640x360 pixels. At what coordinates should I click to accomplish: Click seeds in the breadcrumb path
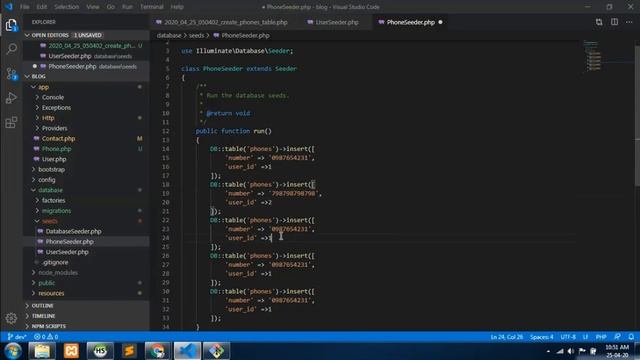pyautogui.click(x=196, y=36)
